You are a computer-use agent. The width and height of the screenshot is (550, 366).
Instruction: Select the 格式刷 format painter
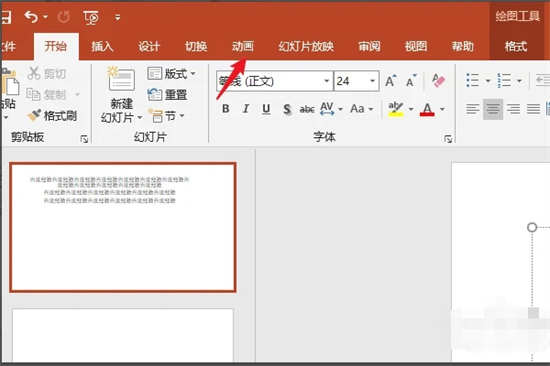pyautogui.click(x=52, y=115)
